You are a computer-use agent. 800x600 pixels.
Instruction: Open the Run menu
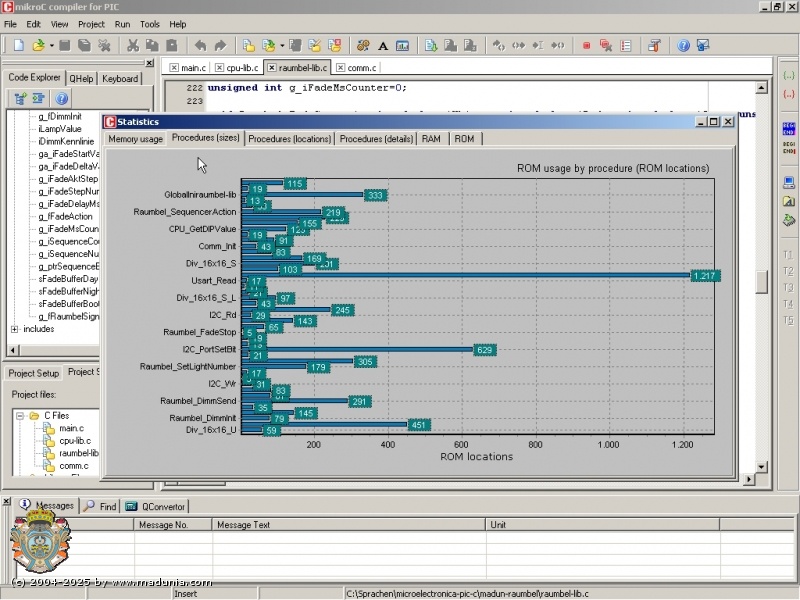point(122,24)
